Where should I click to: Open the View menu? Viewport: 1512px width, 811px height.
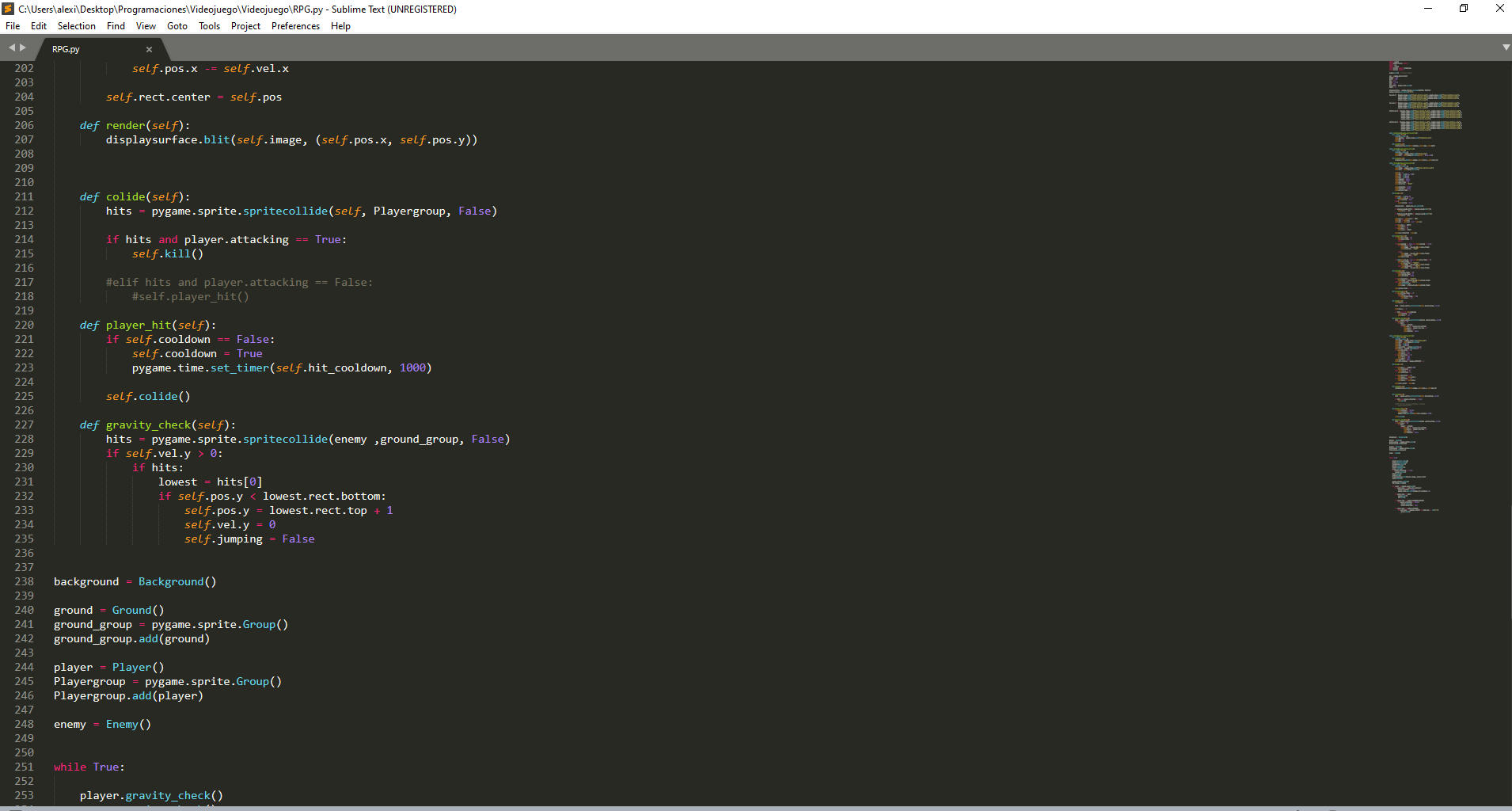coord(145,25)
